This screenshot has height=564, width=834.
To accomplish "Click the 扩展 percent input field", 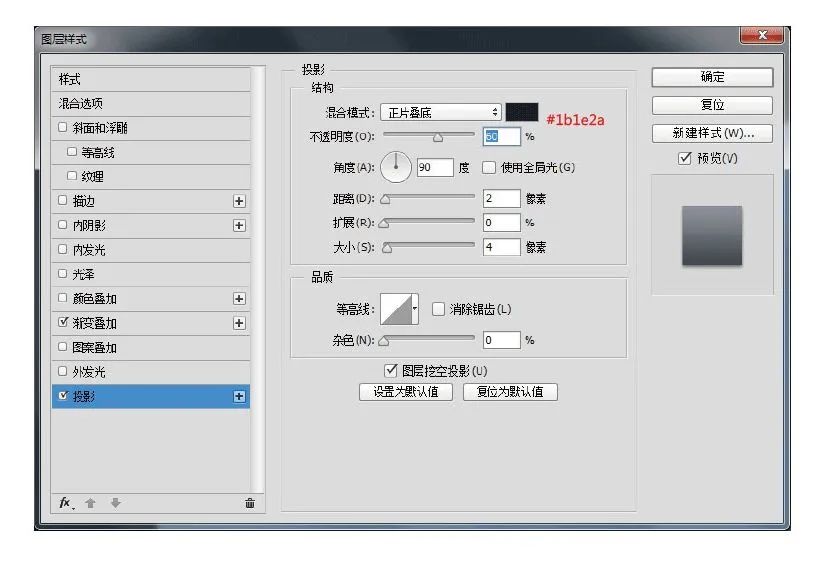I will (x=502, y=222).
